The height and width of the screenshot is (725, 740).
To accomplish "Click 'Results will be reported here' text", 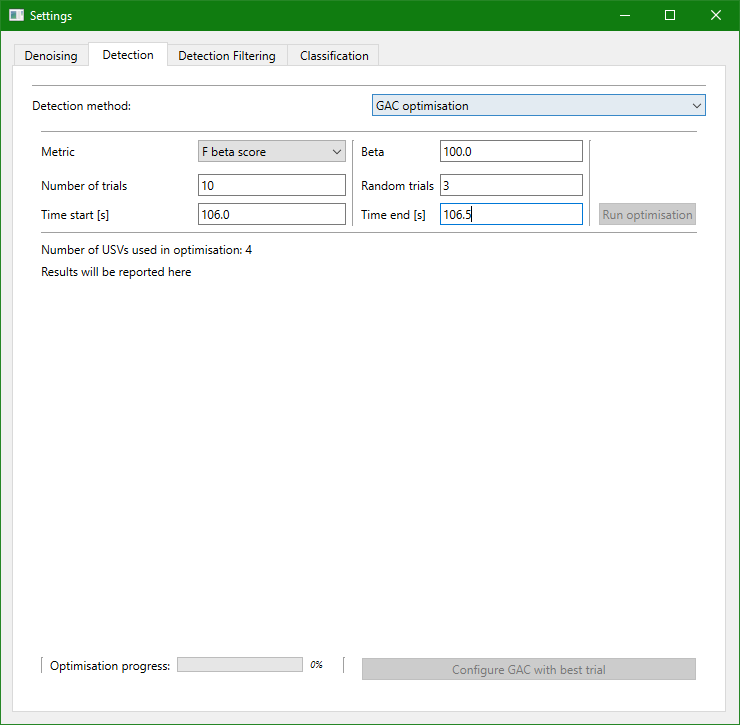I will pyautogui.click(x=116, y=272).
